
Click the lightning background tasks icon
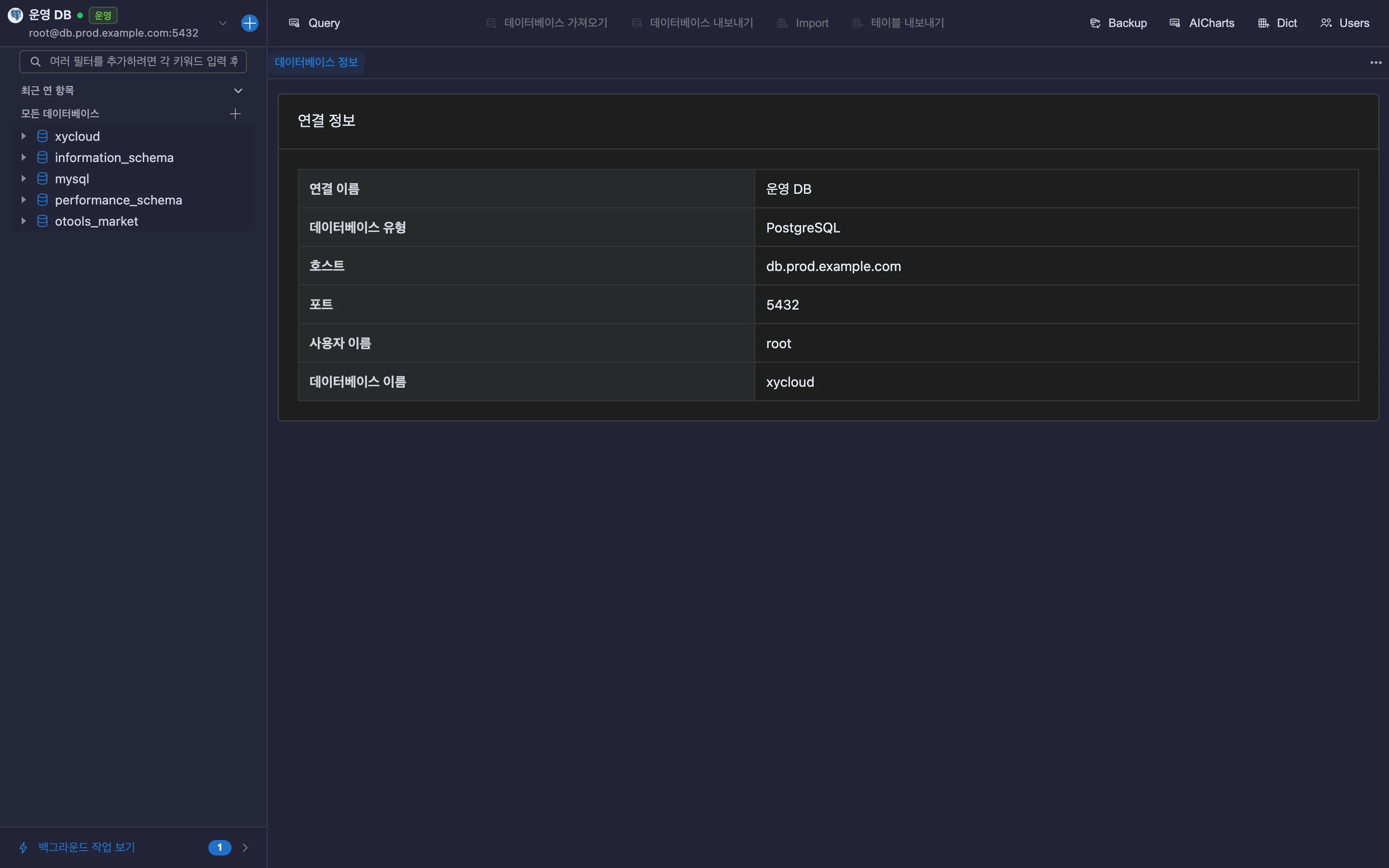(24, 847)
